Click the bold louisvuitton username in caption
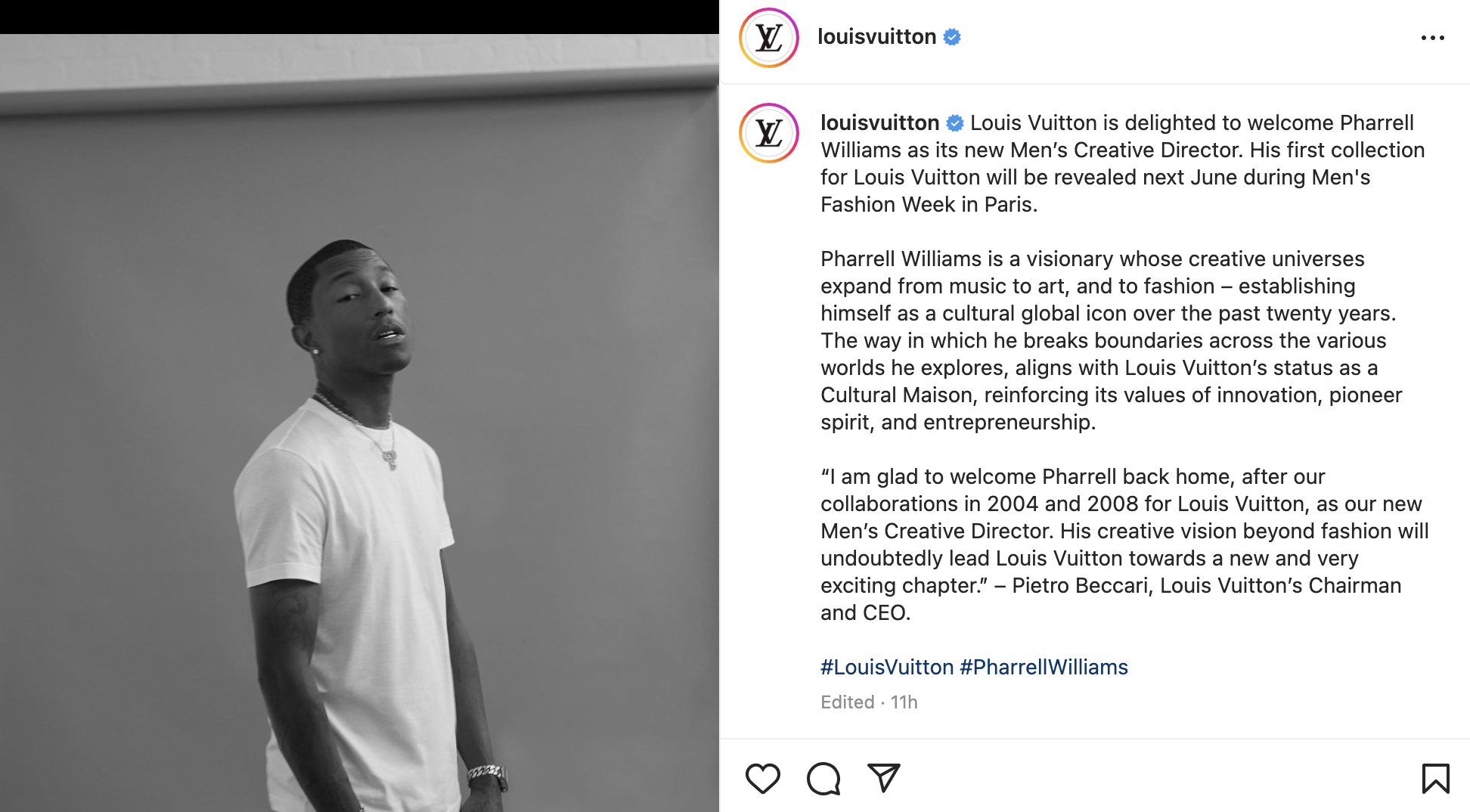 [879, 122]
